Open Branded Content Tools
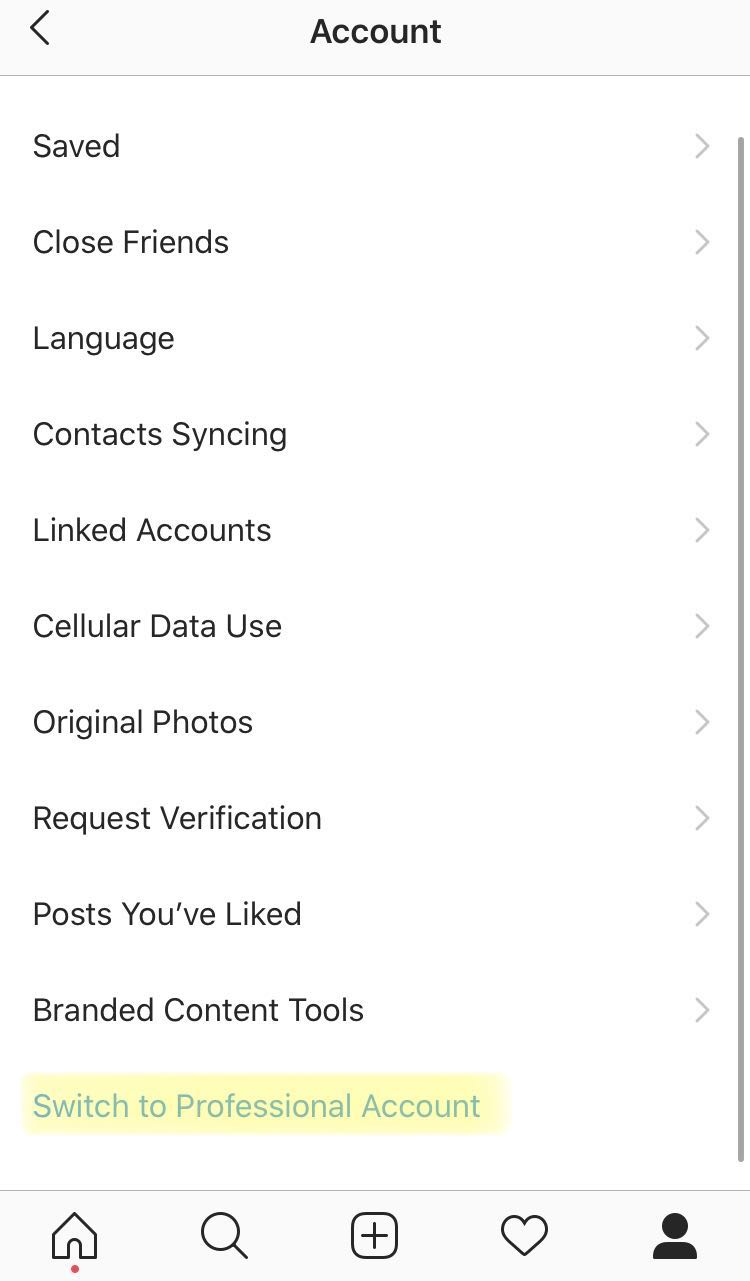The height and width of the screenshot is (1281, 750). click(x=198, y=1010)
